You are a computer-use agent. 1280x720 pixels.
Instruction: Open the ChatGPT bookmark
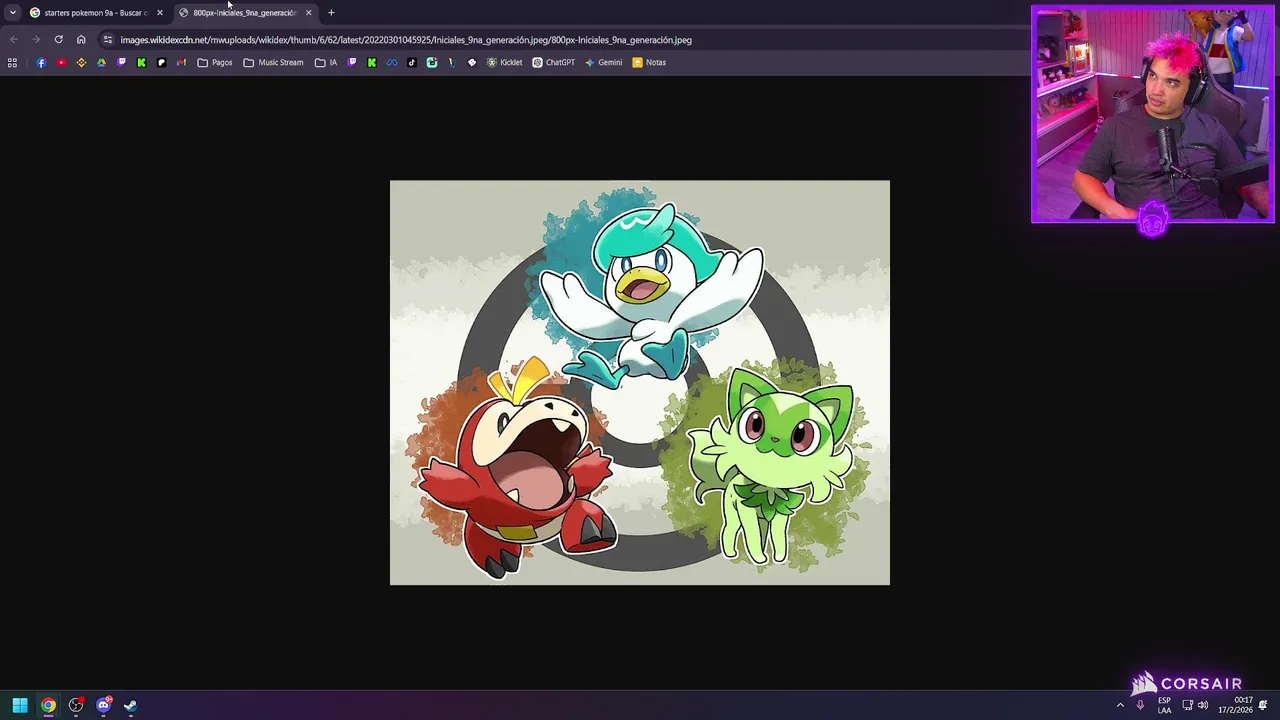pos(553,62)
